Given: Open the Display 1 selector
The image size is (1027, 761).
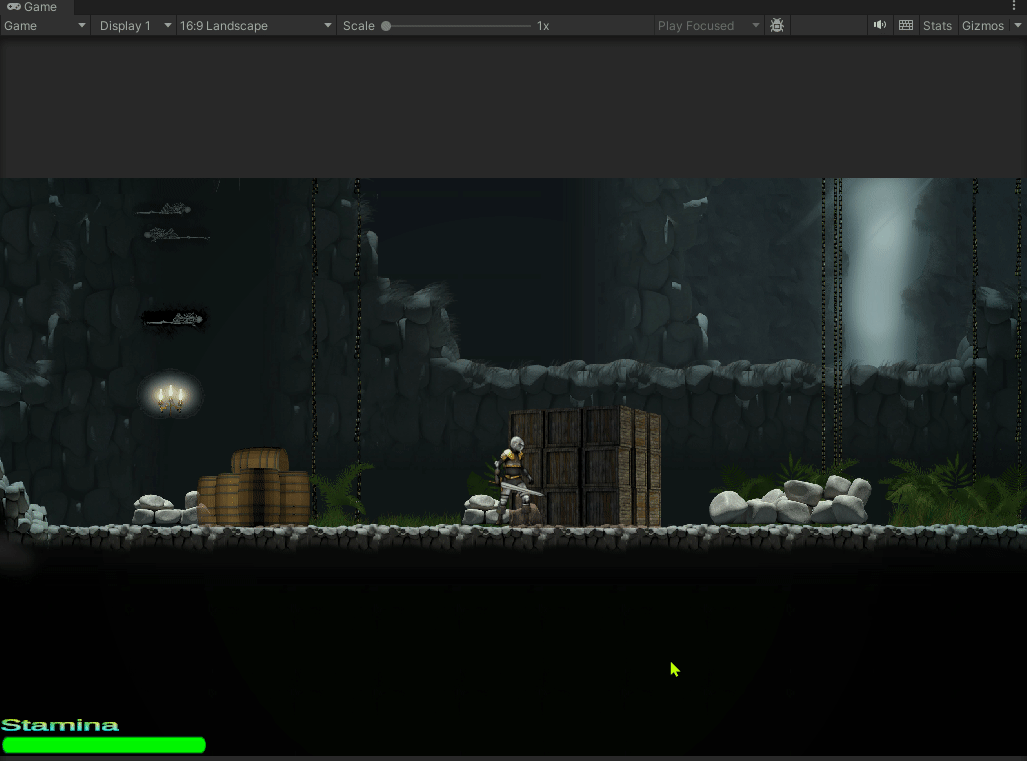Looking at the screenshot, I should click(x=133, y=25).
